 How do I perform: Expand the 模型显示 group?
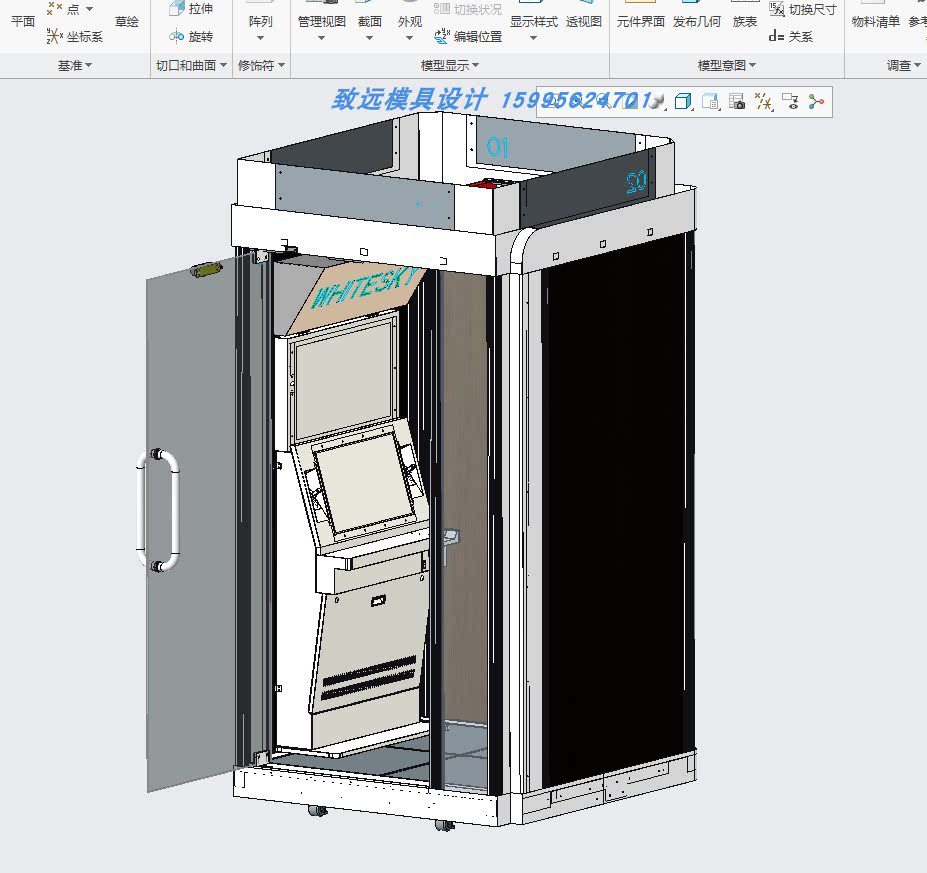[450, 66]
